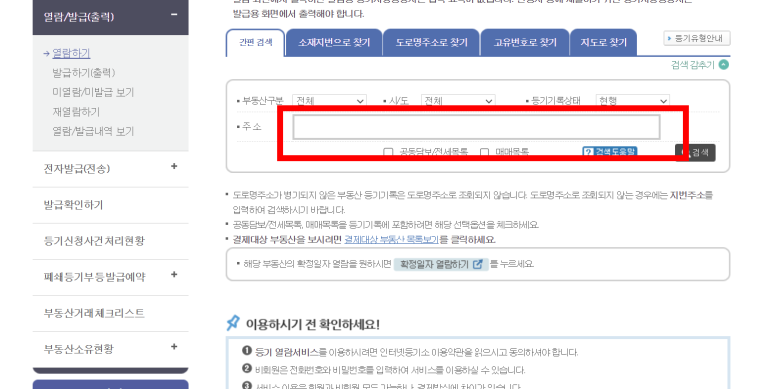
Task: Click the external link icon on 확정일자 열람하기
Action: (x=477, y=264)
